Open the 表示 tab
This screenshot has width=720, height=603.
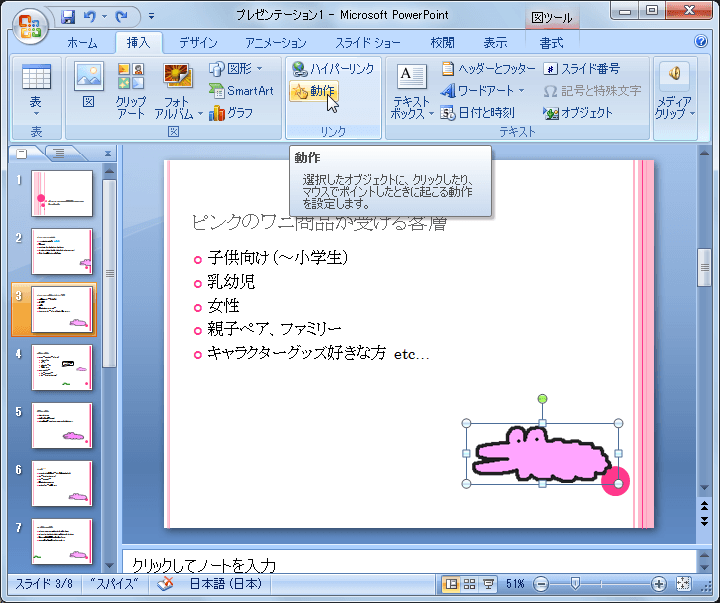(x=495, y=43)
